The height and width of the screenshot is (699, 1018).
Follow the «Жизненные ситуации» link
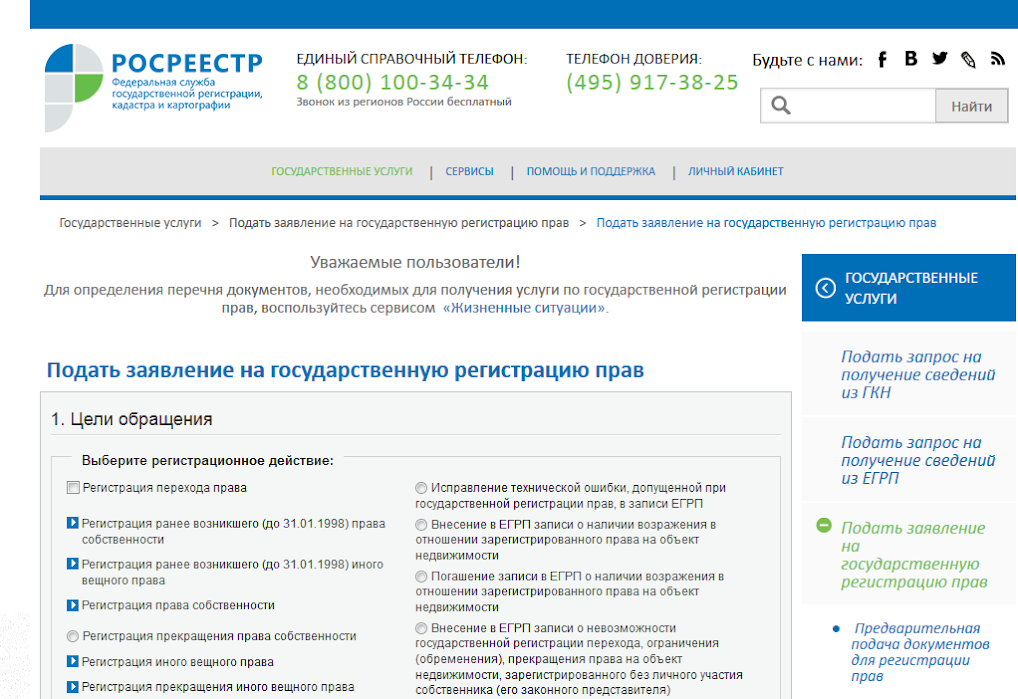525,308
